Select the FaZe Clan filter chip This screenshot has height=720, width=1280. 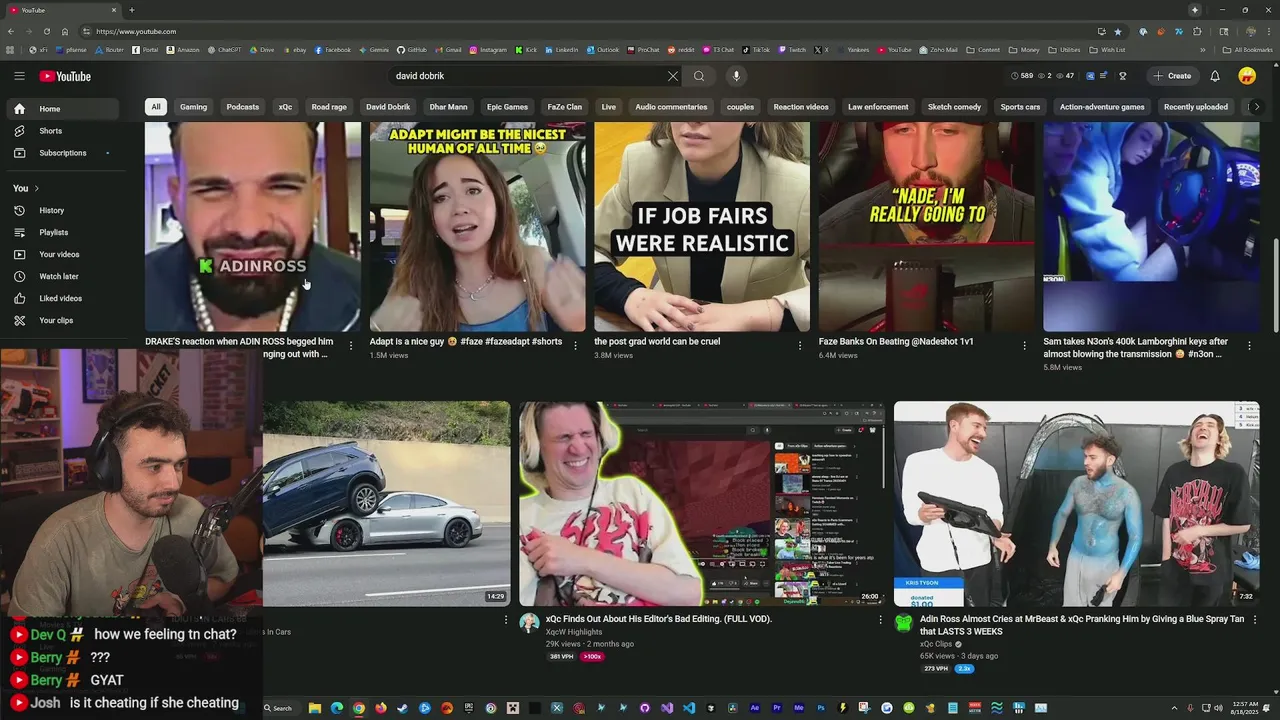pos(565,107)
